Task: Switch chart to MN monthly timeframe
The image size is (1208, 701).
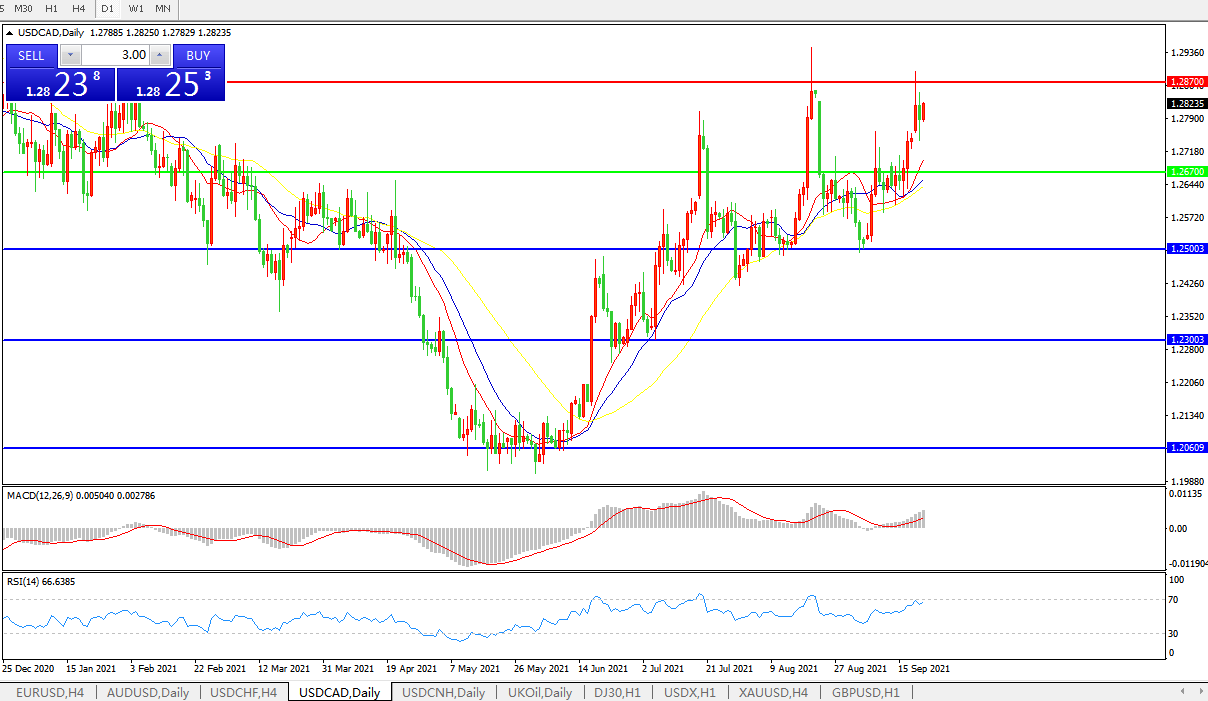Action: click(x=162, y=8)
